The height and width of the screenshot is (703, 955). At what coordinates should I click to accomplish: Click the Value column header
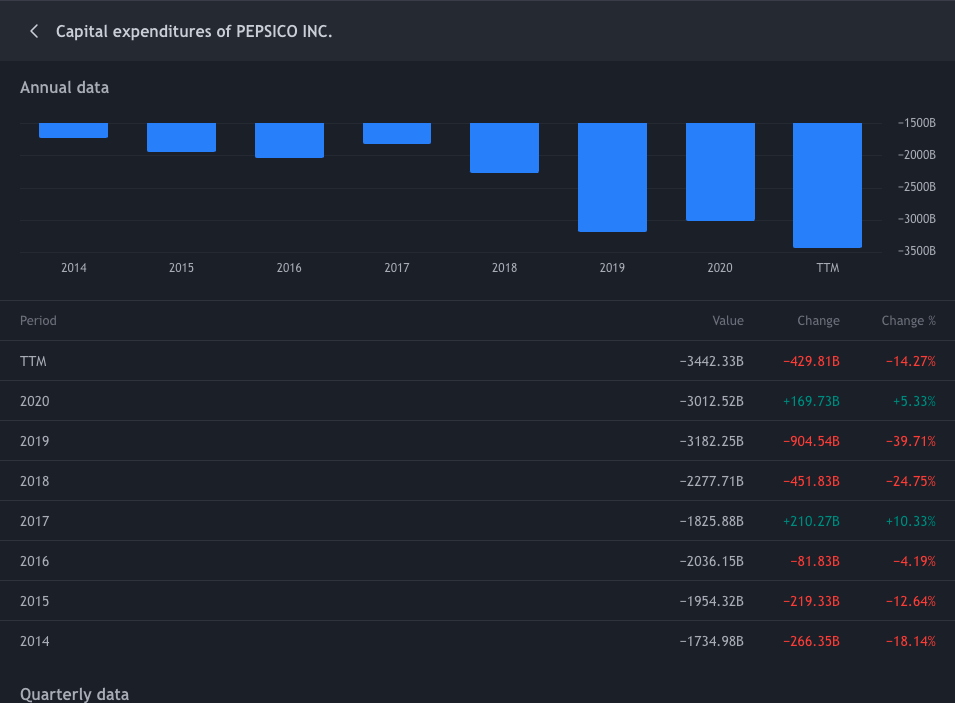(728, 320)
